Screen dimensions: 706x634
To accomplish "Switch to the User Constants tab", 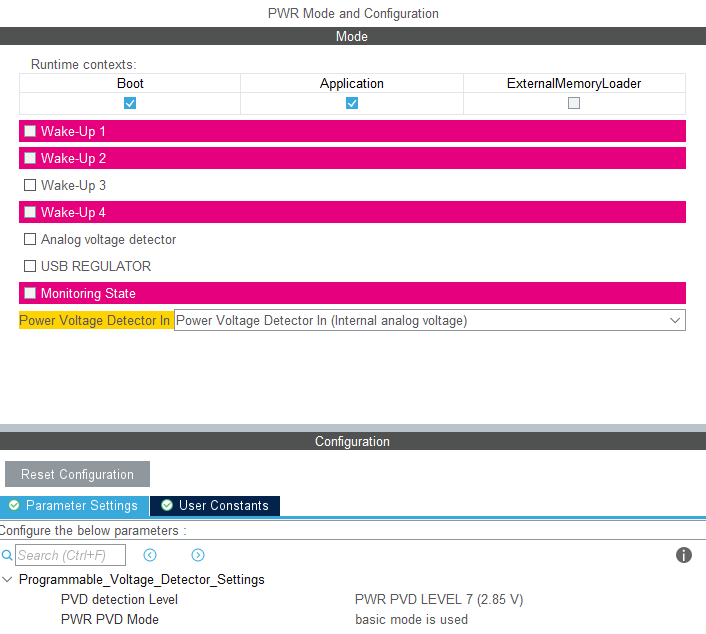I will [215, 506].
